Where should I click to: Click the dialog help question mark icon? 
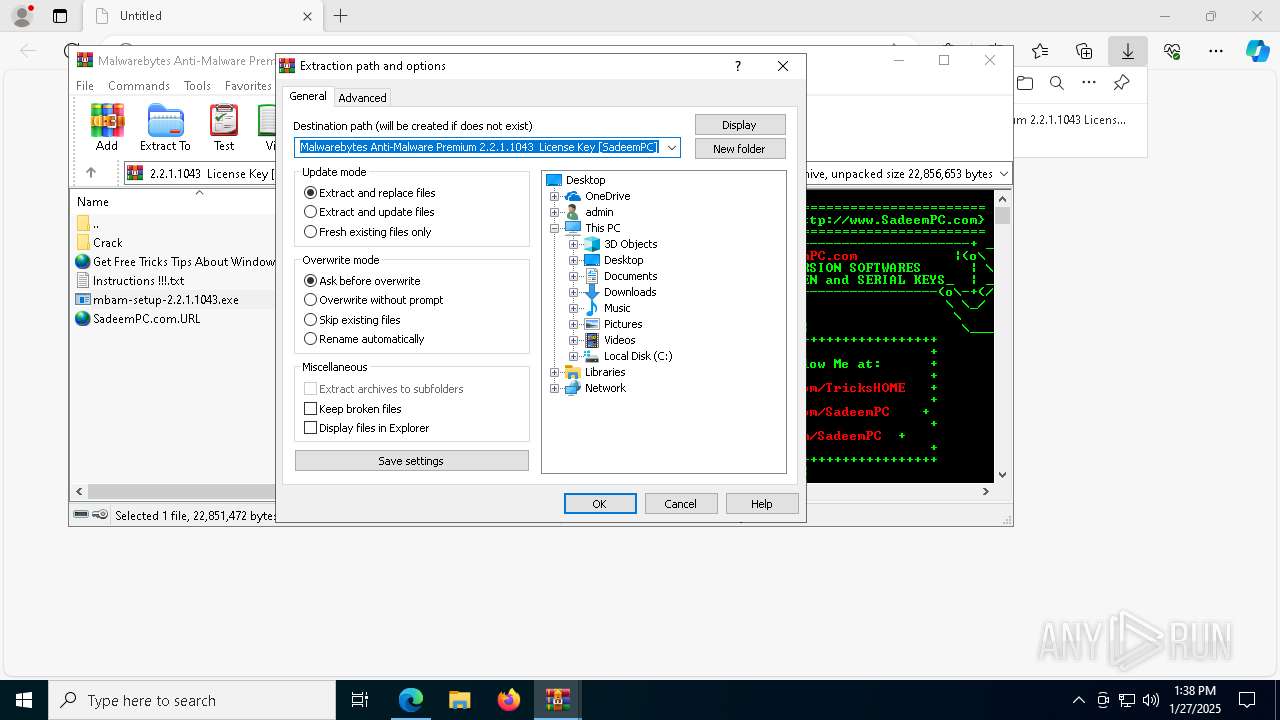(x=738, y=66)
